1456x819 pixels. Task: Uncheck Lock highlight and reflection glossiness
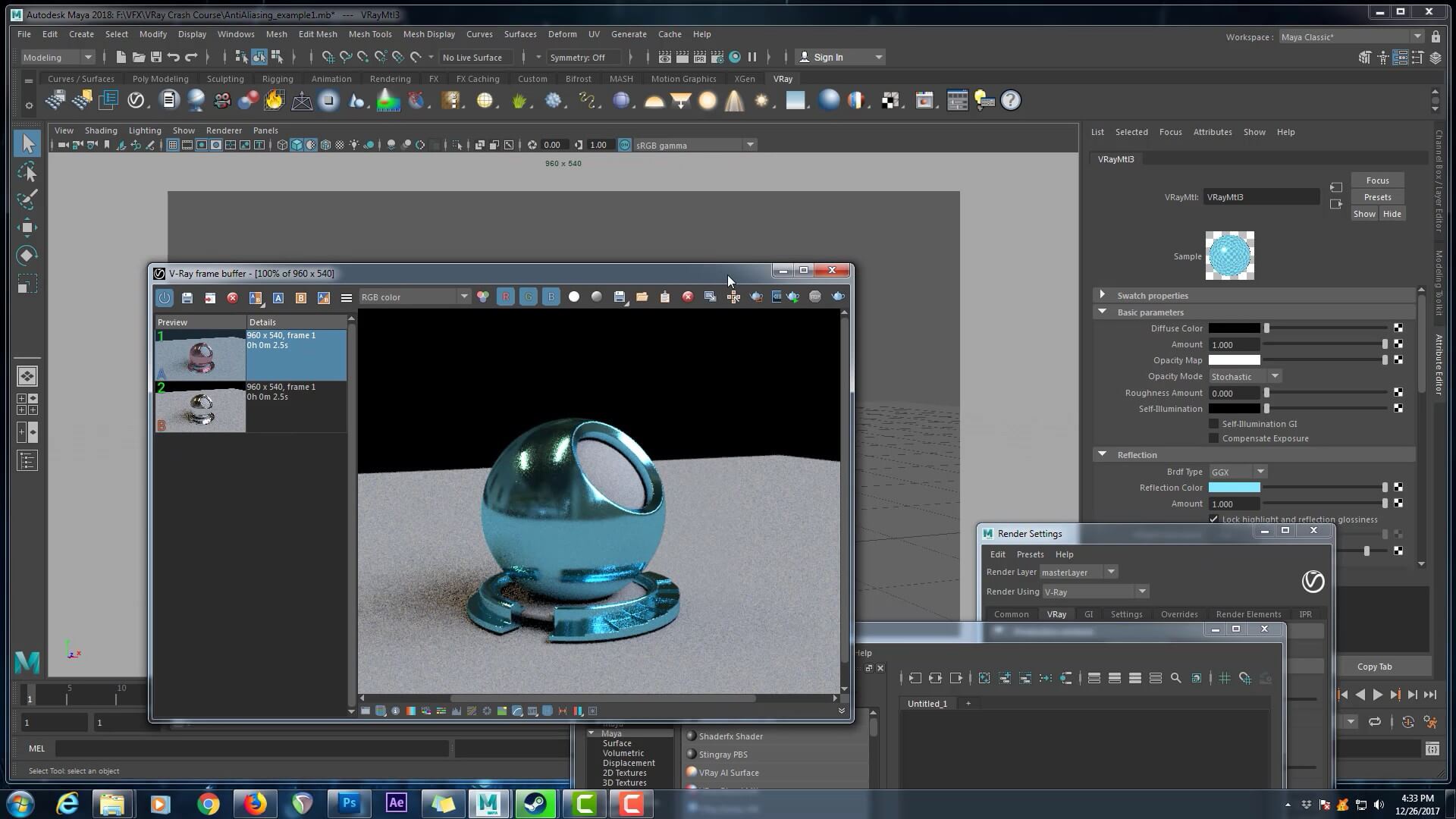[1213, 519]
